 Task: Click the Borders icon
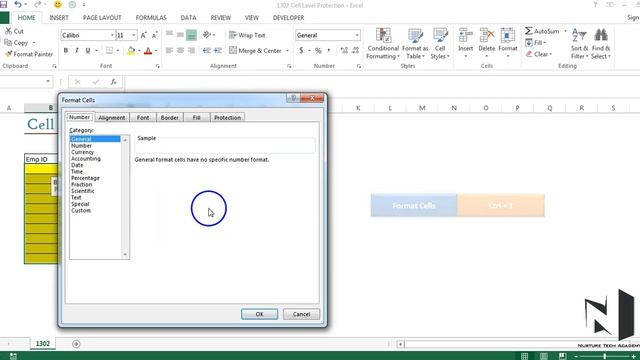coord(109,51)
